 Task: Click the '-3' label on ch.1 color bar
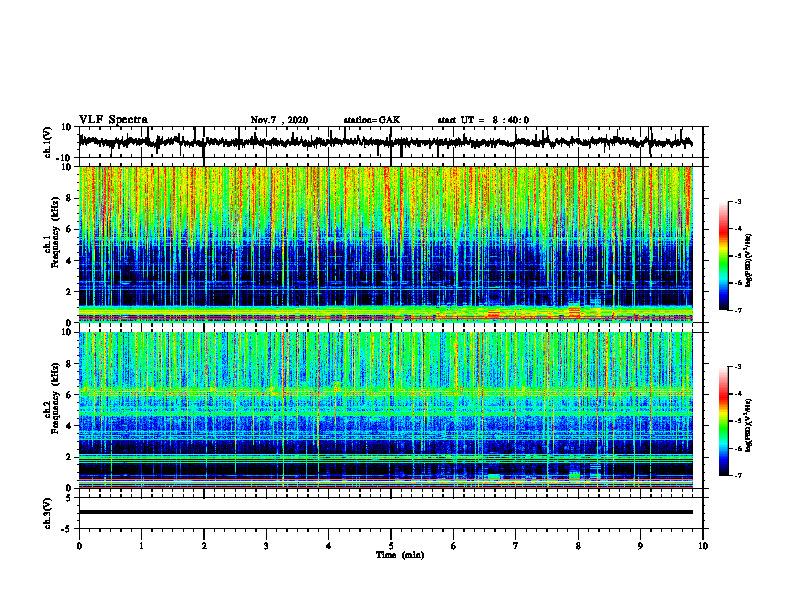click(x=737, y=202)
